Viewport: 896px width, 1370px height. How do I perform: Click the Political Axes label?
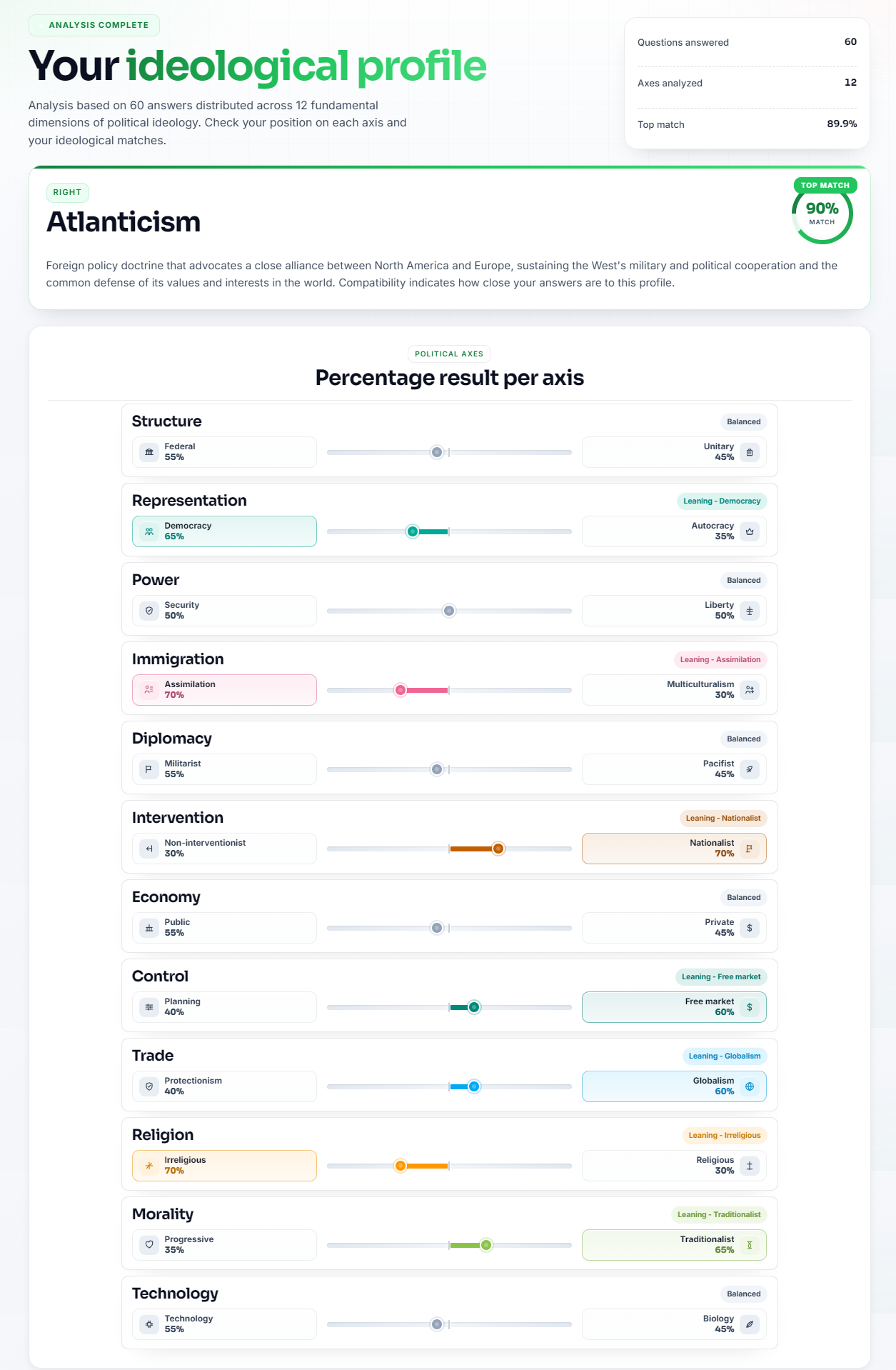coord(449,354)
